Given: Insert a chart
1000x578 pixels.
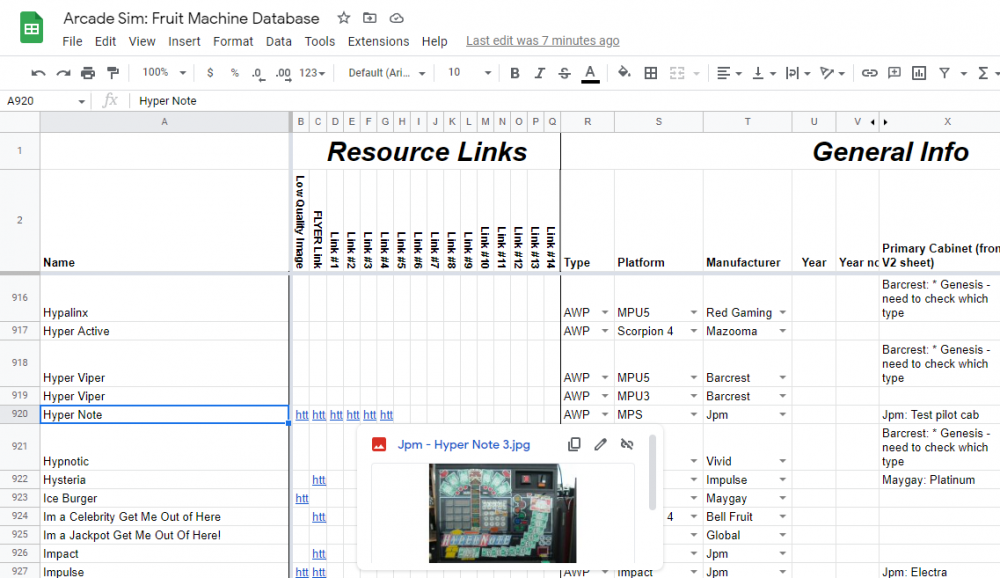Looking at the screenshot, I should tap(919, 73).
